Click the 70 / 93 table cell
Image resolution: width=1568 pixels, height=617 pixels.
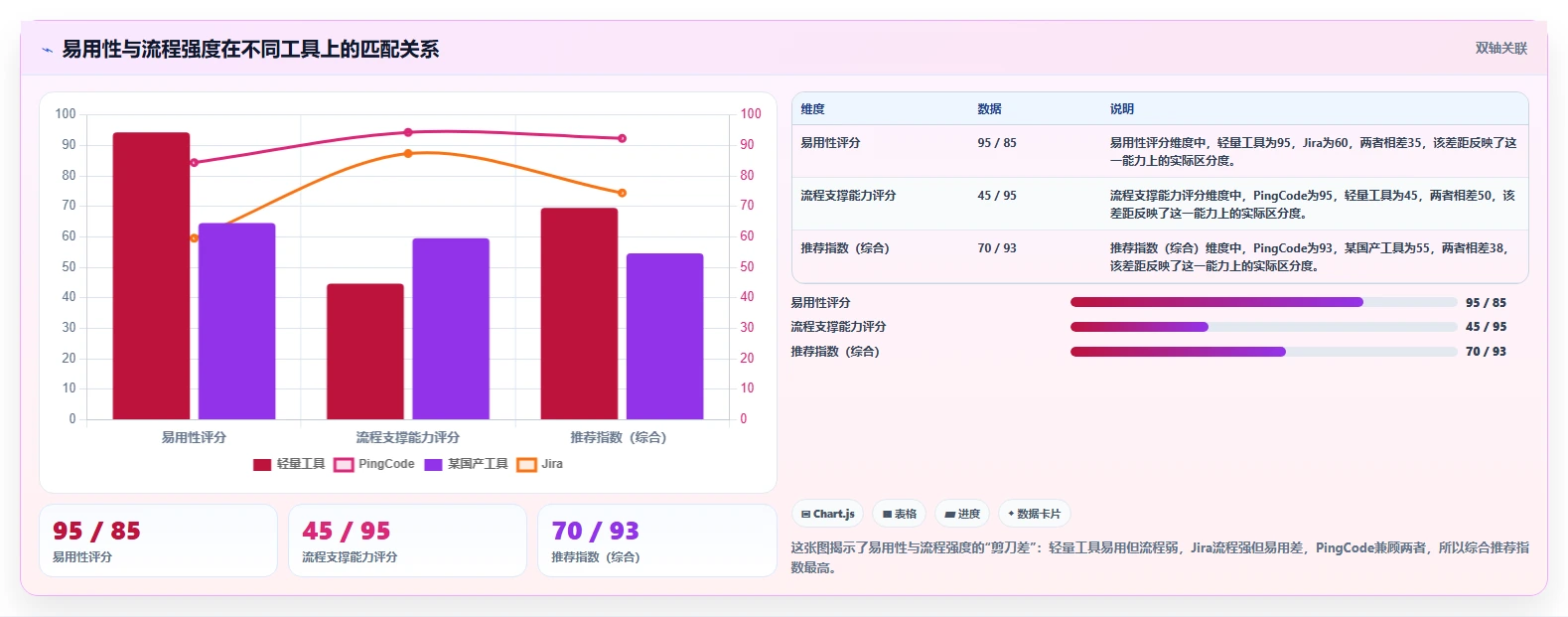[997, 248]
